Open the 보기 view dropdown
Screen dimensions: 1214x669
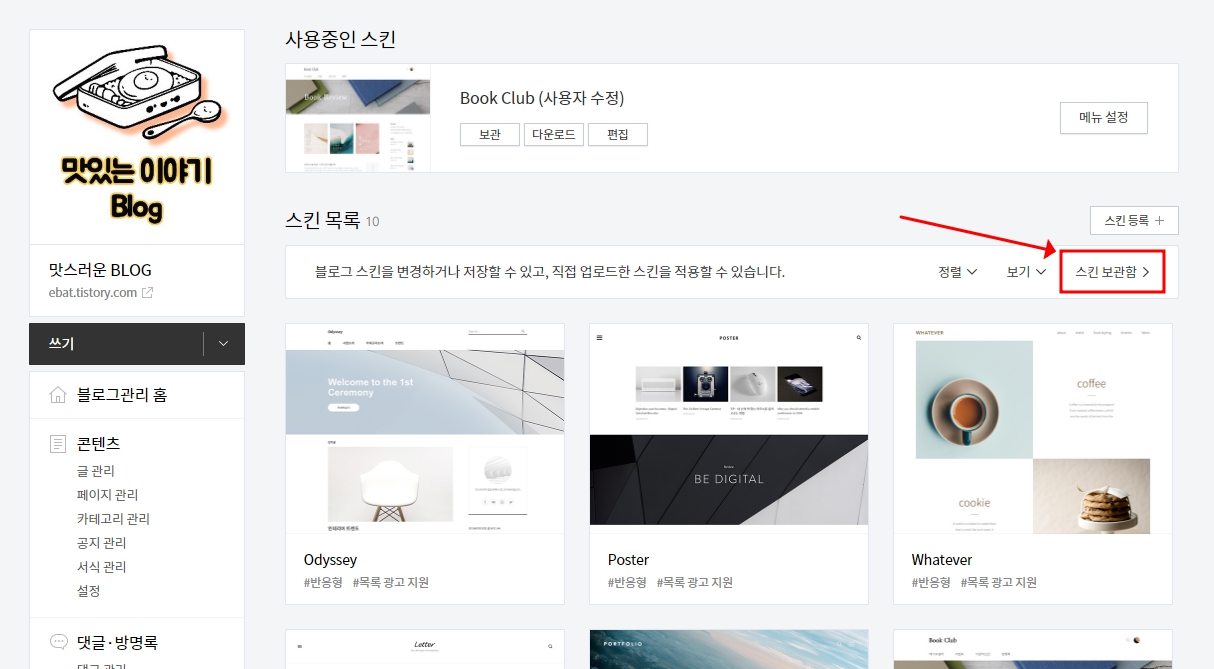[1026, 272]
